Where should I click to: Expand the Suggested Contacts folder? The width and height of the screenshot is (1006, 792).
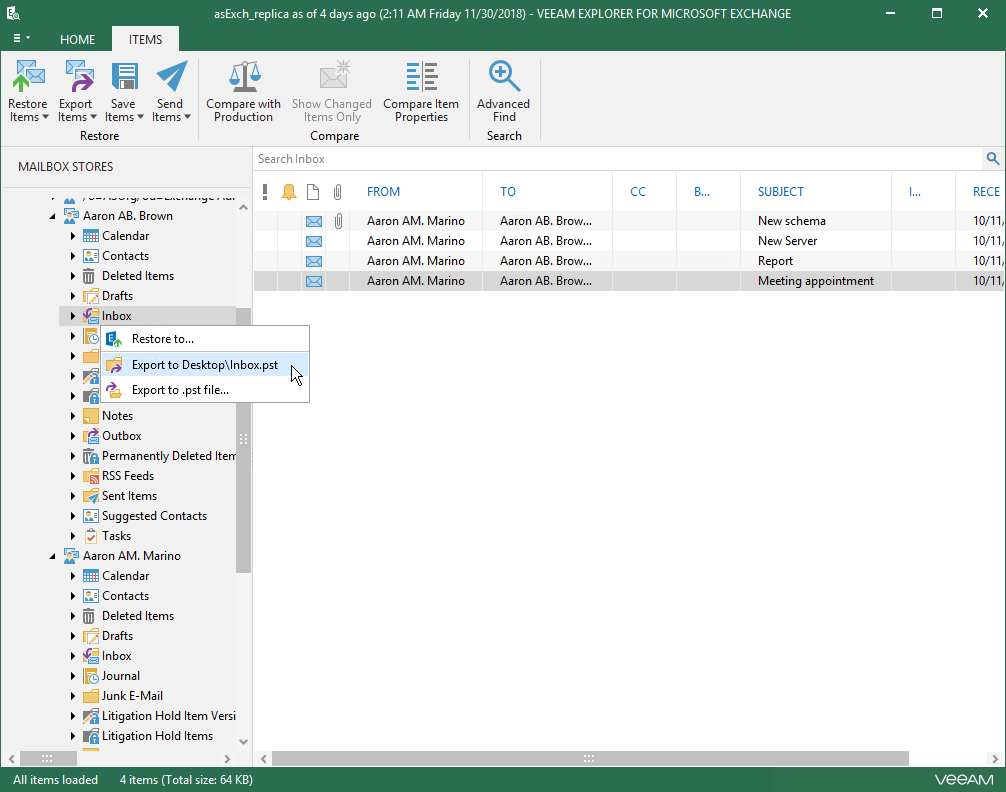pos(72,516)
